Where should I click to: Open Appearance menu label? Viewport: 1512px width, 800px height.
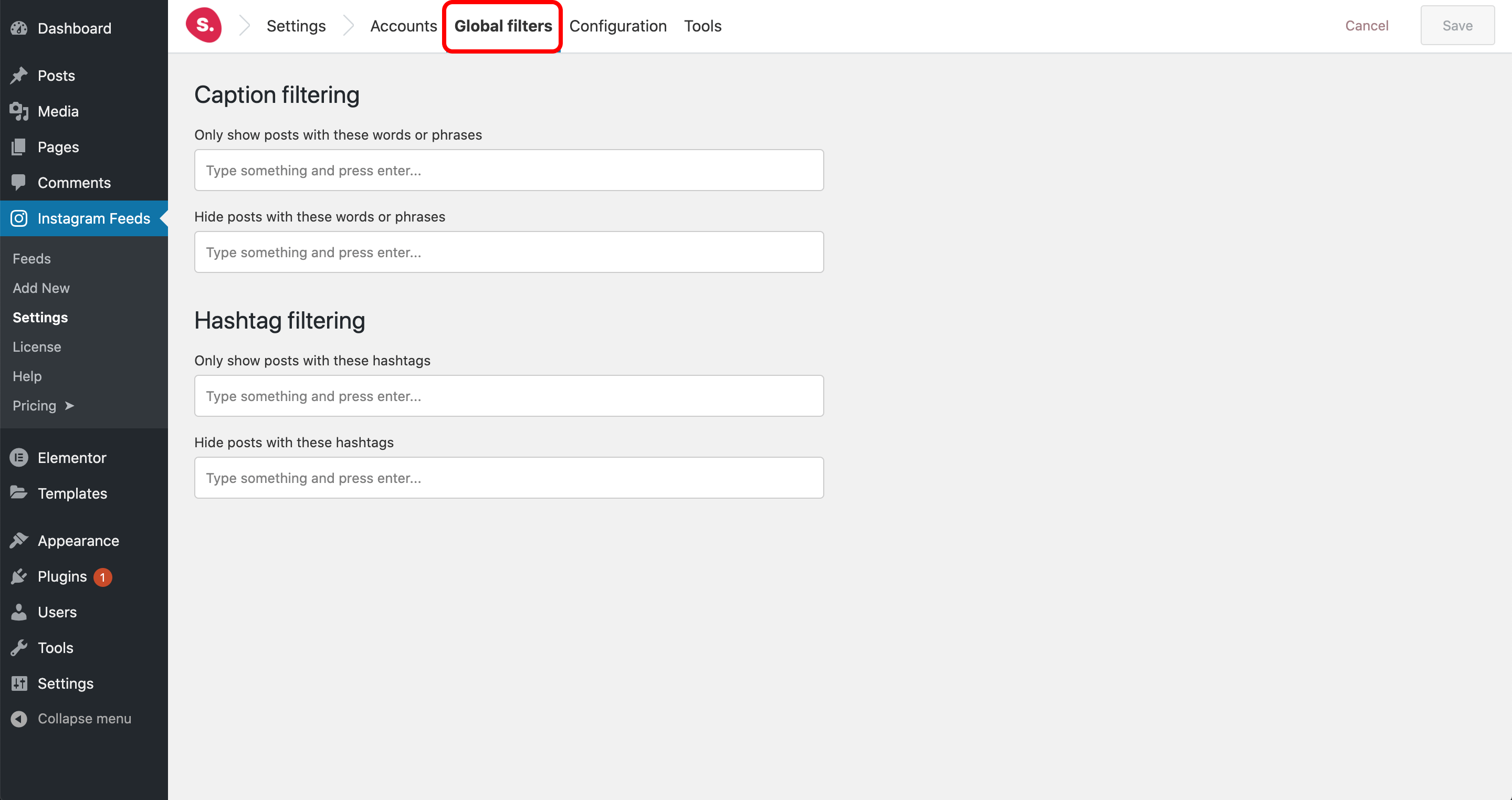tap(78, 541)
